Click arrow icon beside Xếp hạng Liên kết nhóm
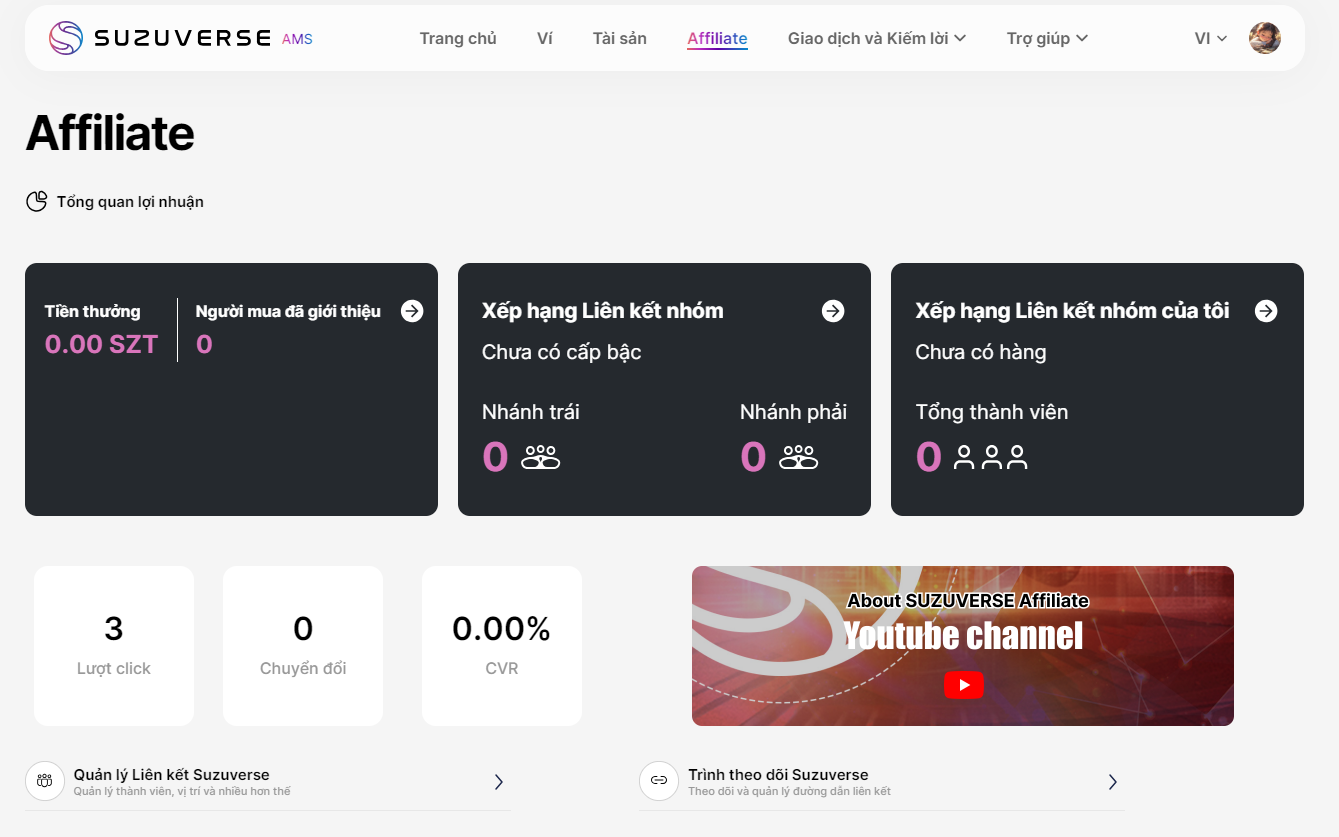Screen dimensions: 1339x837 tap(833, 311)
